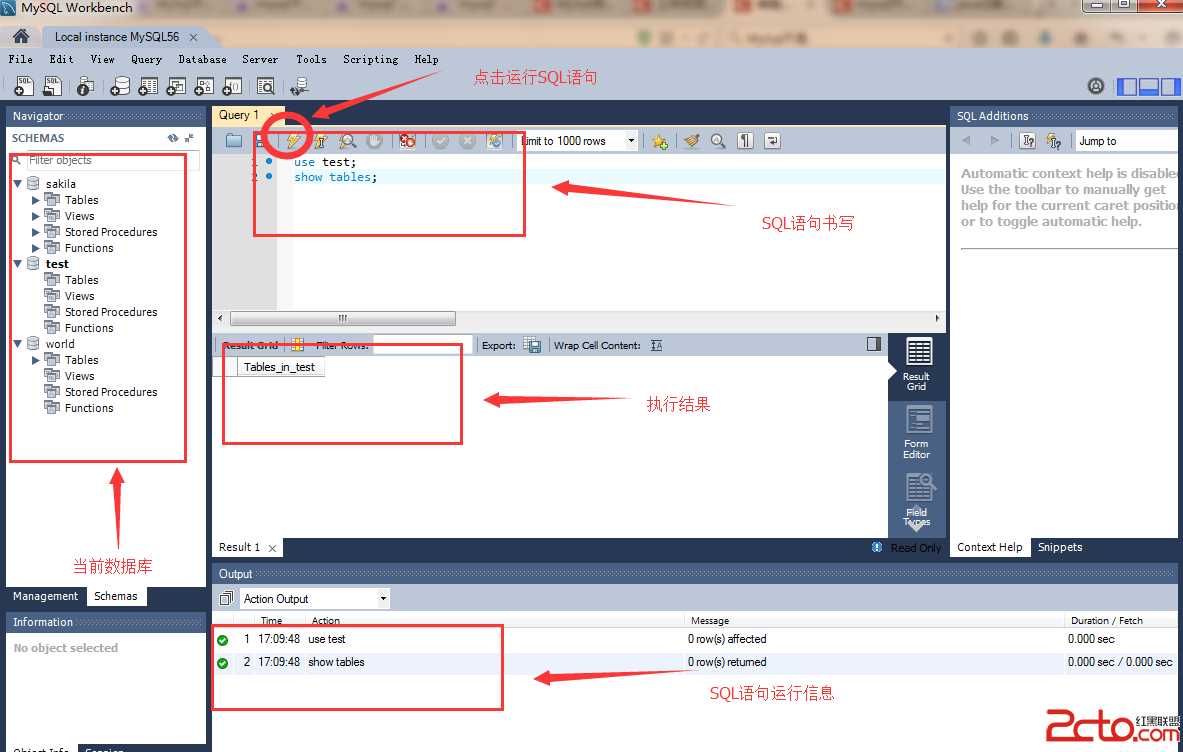Screen dimensions: 1183x752
Task: Click the Filter objects search field
Action: [113, 160]
